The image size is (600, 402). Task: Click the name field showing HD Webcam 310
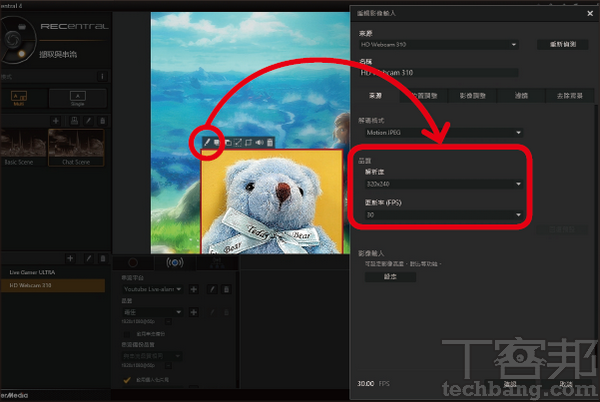(439, 73)
